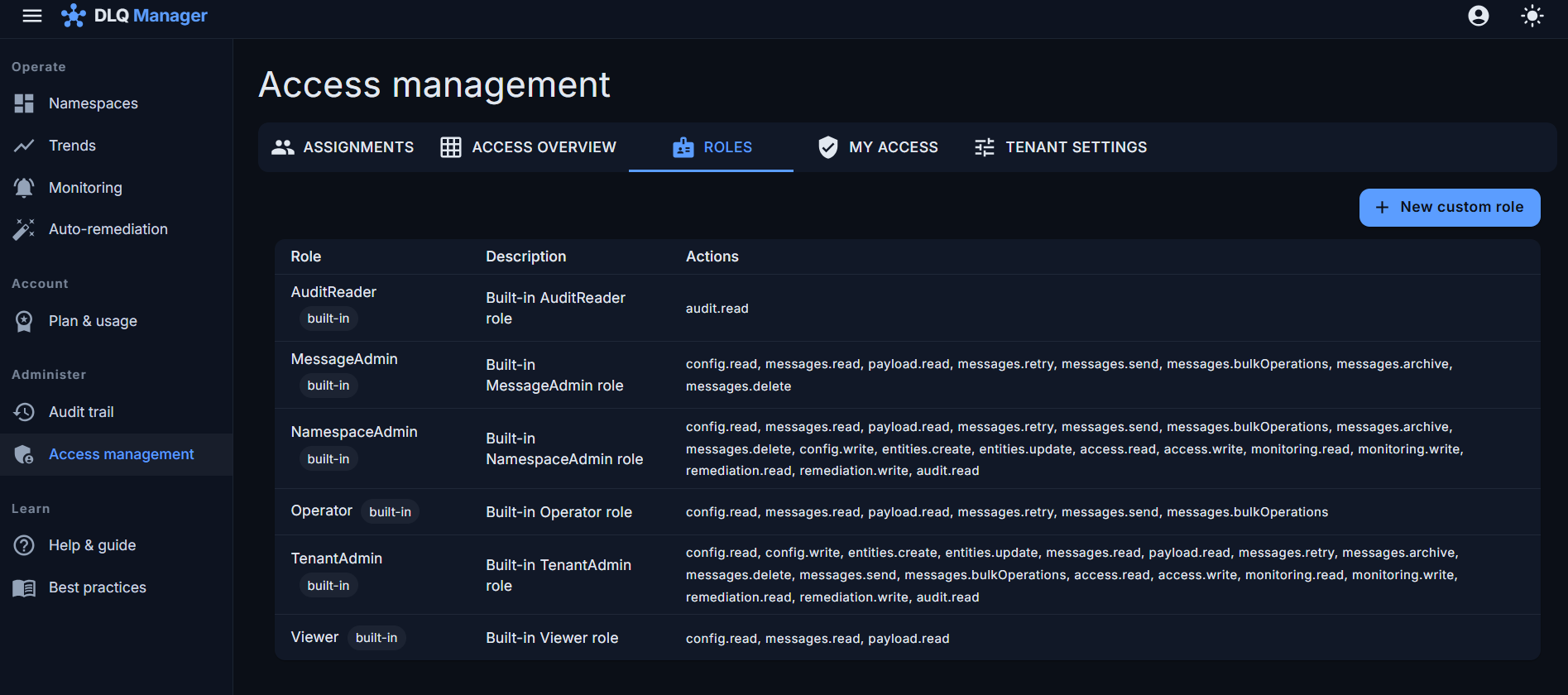Click the Access Overview grid icon
Viewport: 1568px width, 695px height.
[451, 147]
